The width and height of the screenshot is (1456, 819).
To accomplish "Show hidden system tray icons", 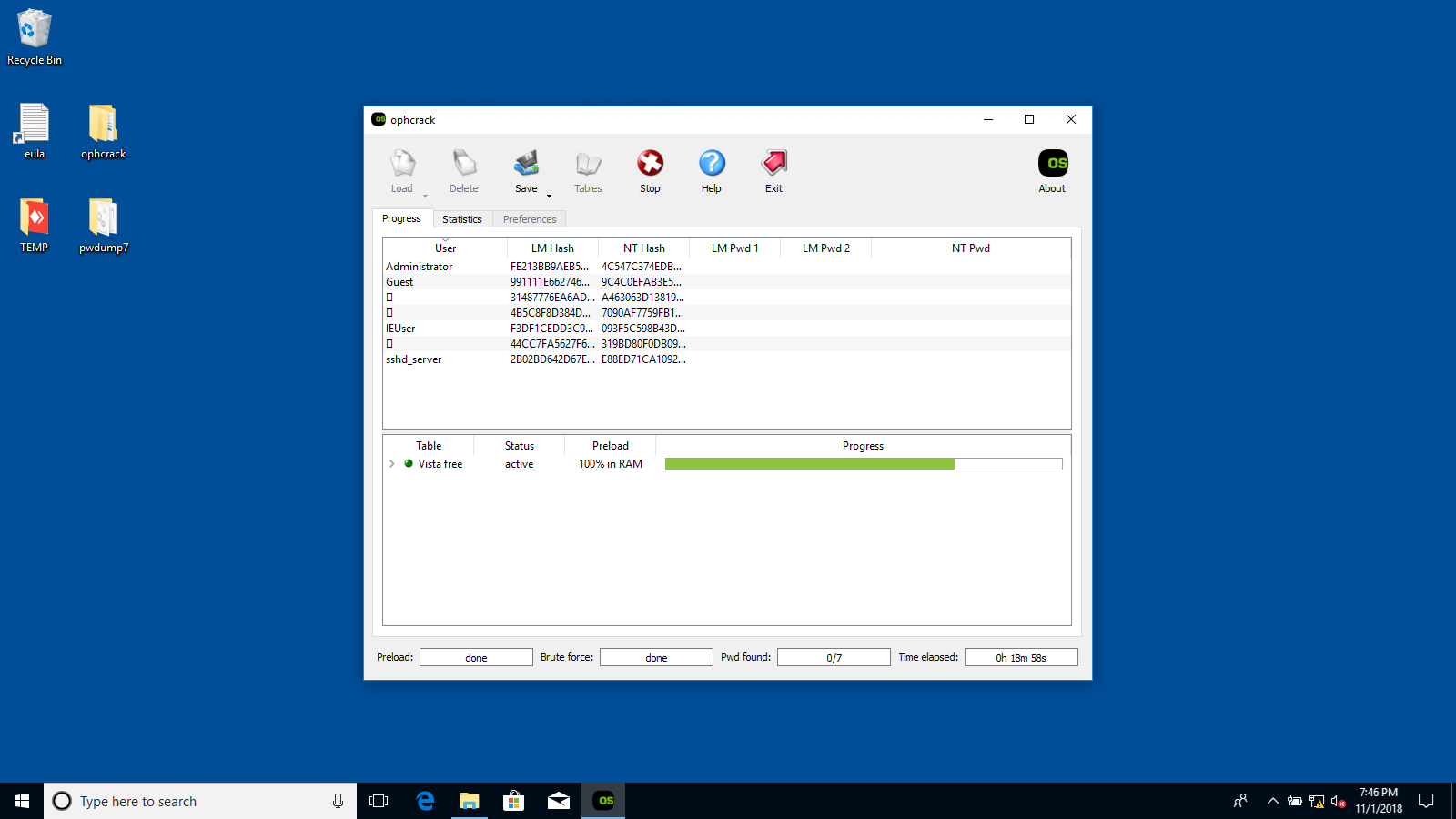I will 1272,801.
